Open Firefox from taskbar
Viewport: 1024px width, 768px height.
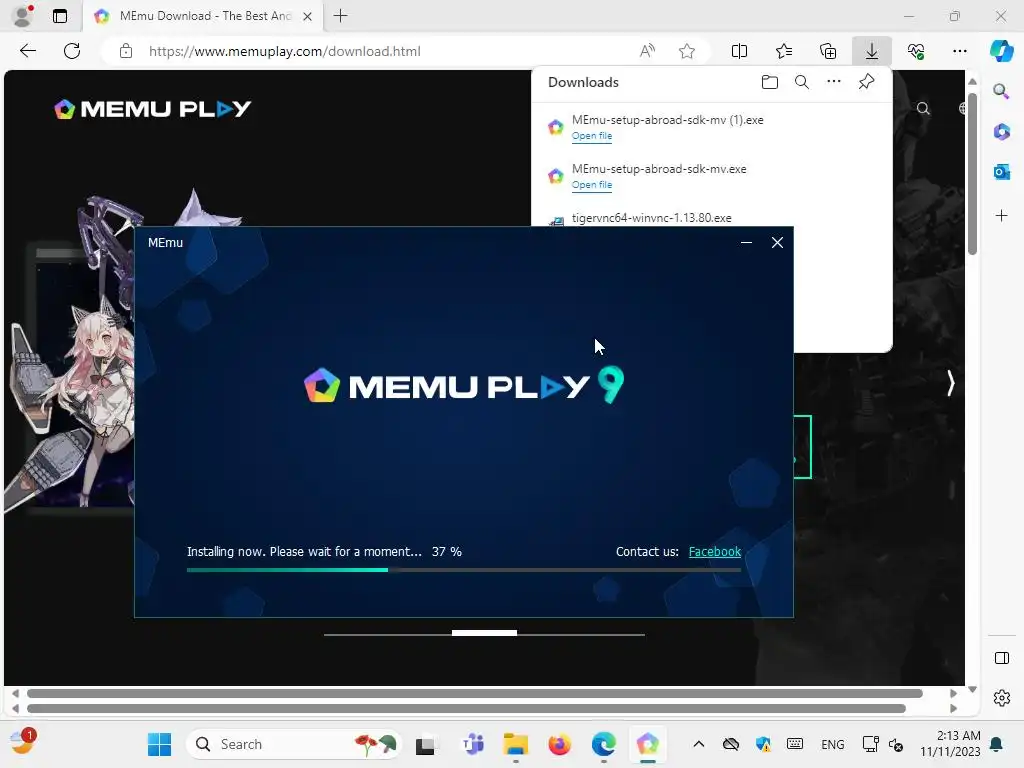(559, 744)
